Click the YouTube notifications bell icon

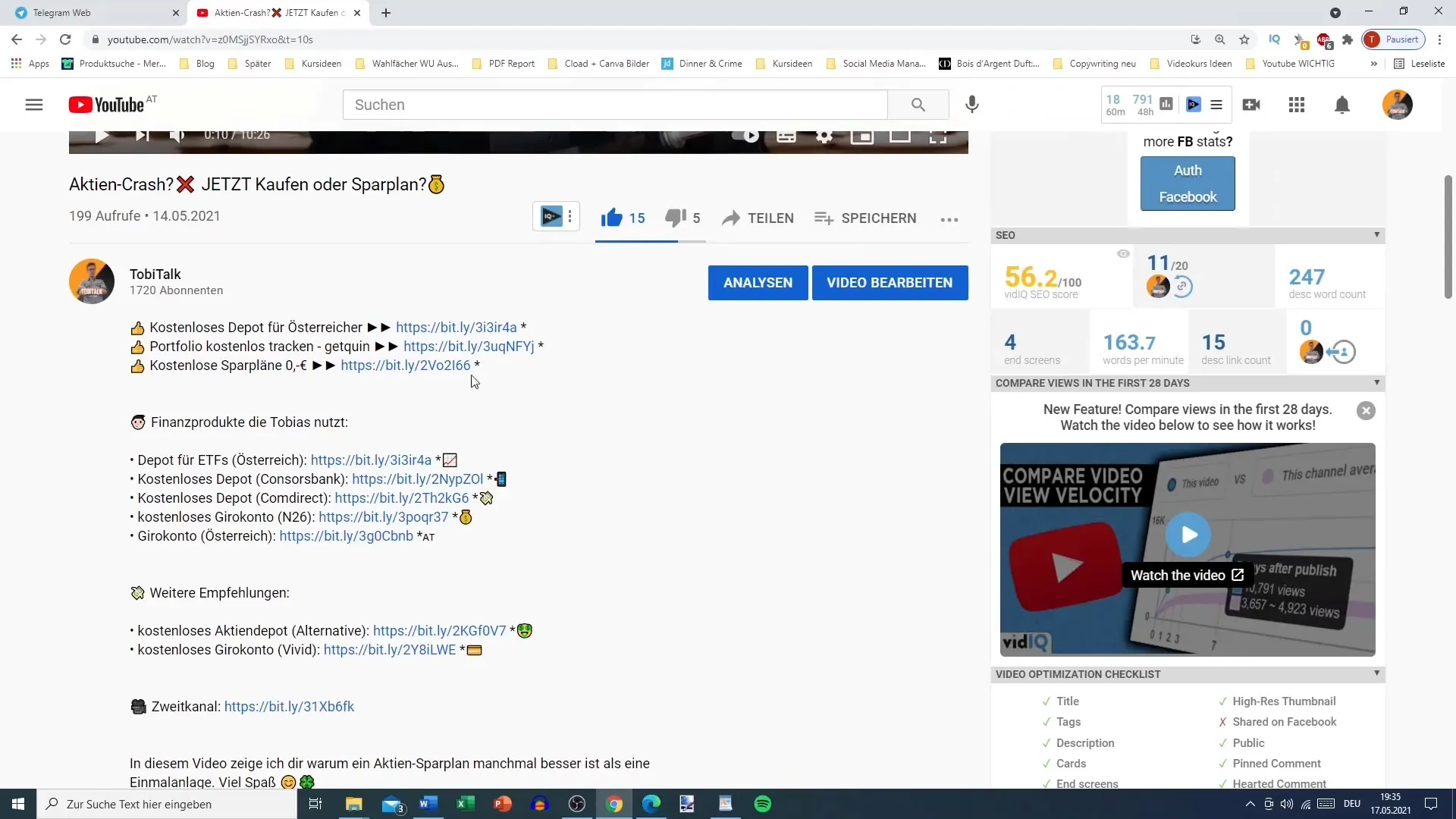(x=1343, y=105)
